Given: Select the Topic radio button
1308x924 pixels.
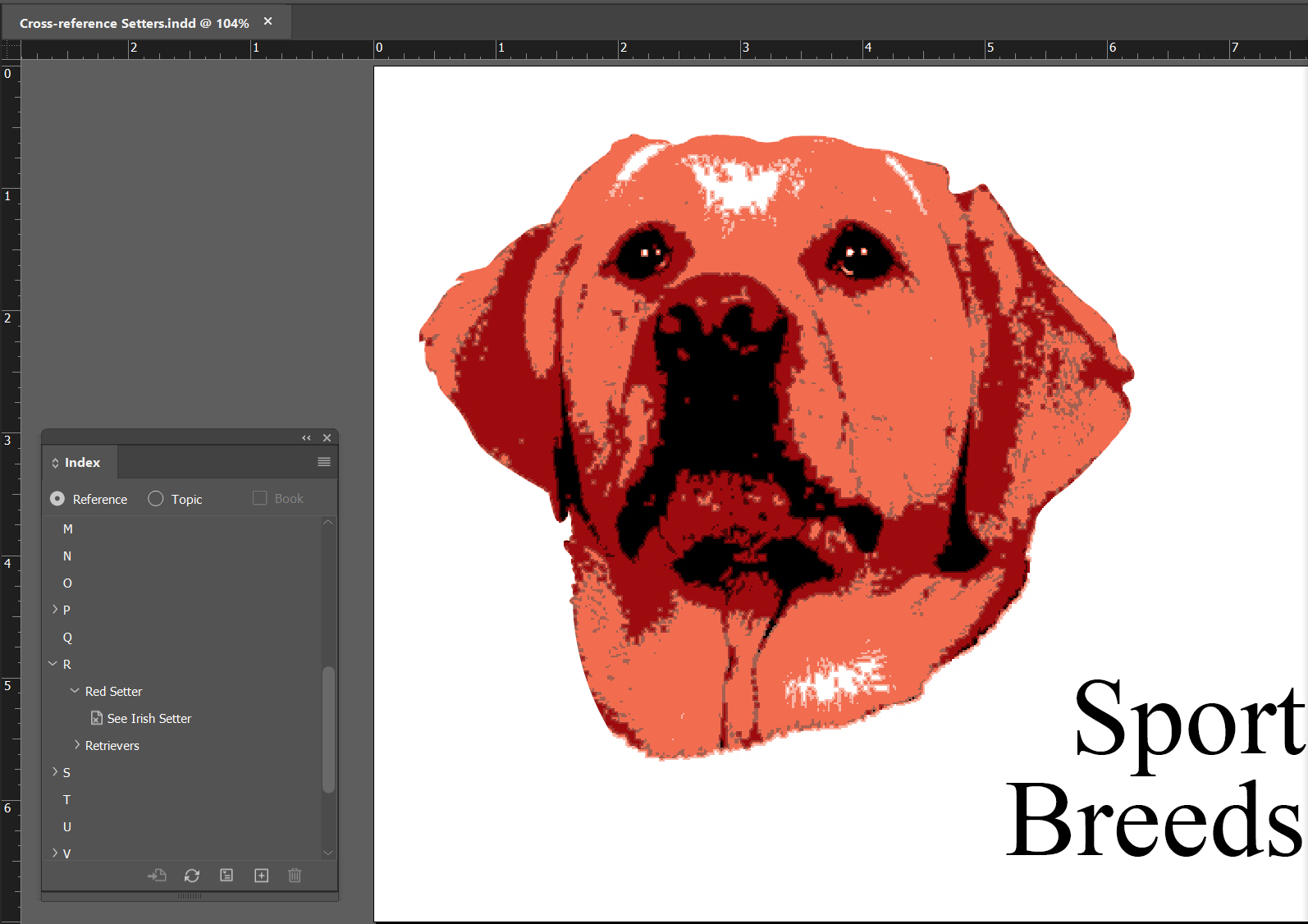Looking at the screenshot, I should (156, 499).
